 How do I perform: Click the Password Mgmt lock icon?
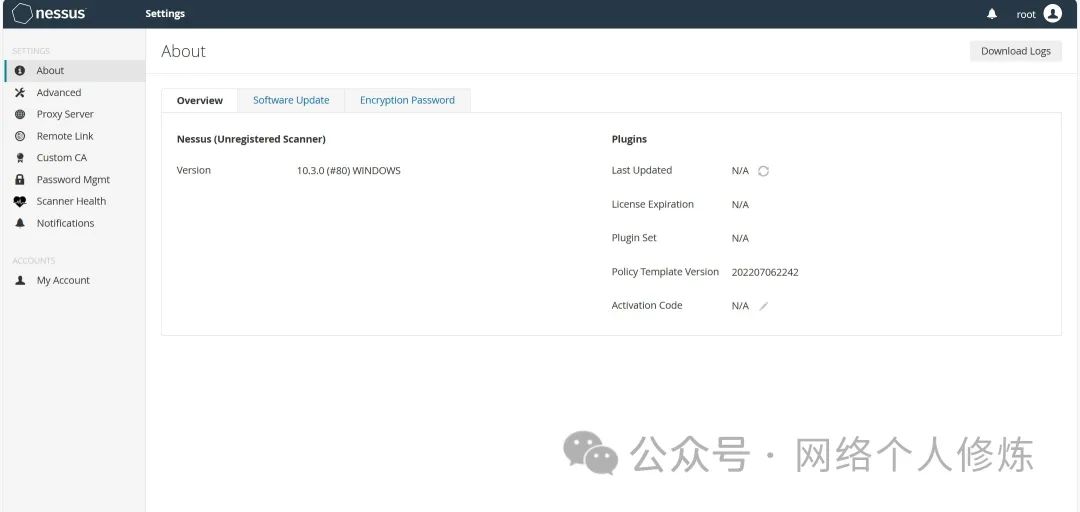point(20,180)
